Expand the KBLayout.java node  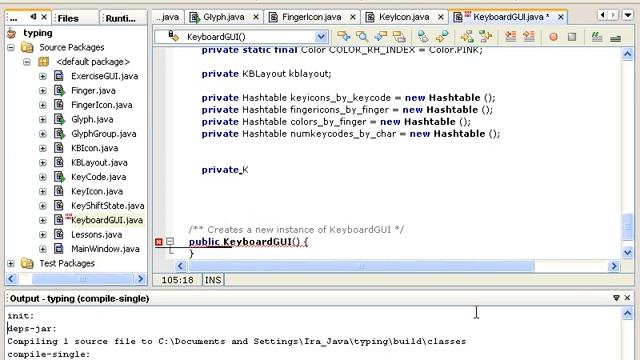(x=42, y=163)
